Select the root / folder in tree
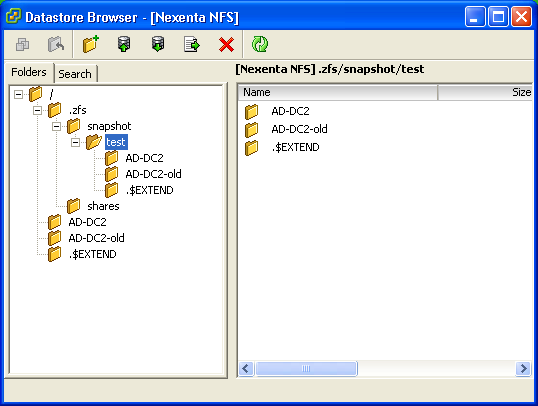The width and height of the screenshot is (538, 406). (51, 94)
